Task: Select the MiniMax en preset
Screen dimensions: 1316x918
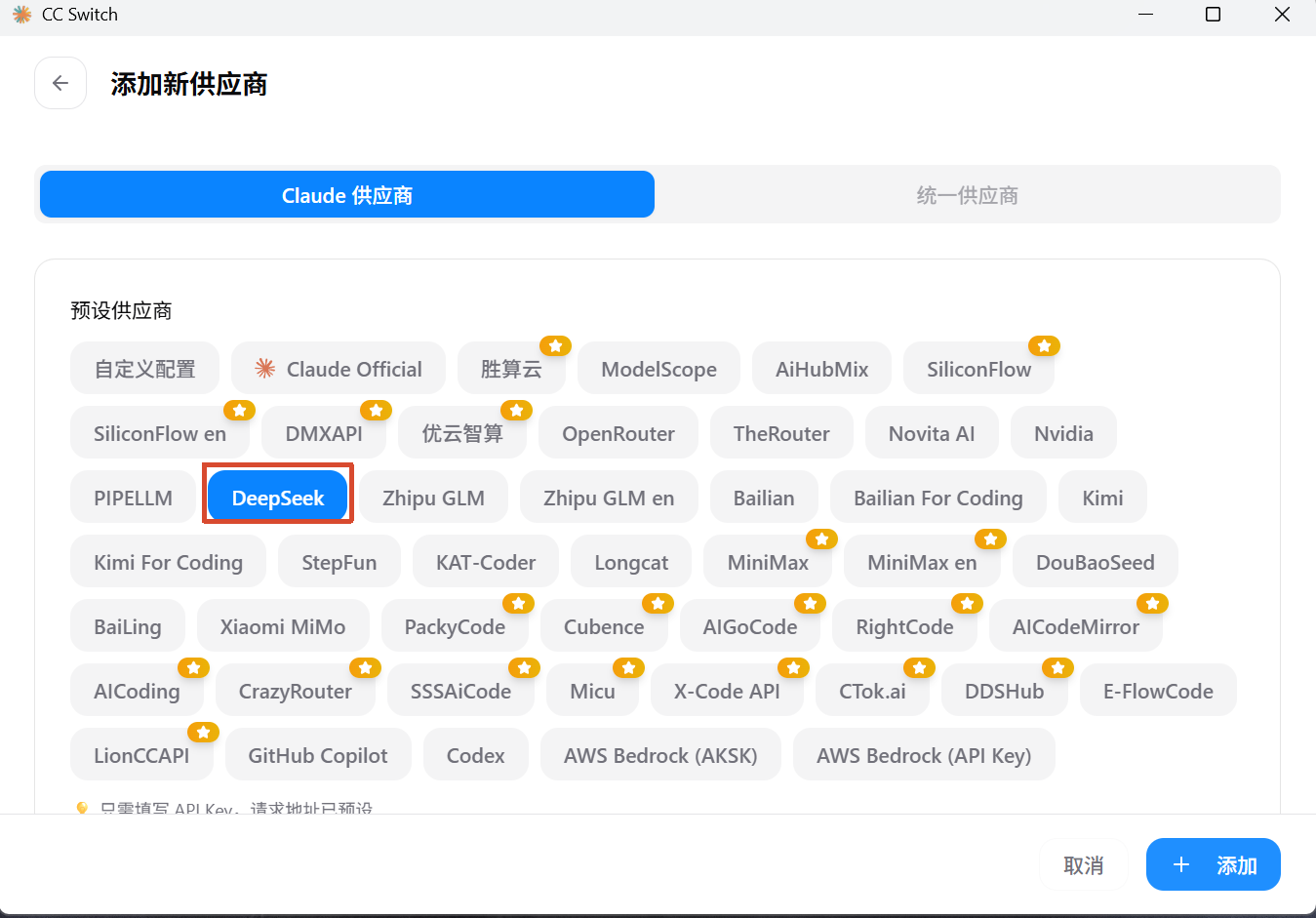Action: [x=922, y=562]
